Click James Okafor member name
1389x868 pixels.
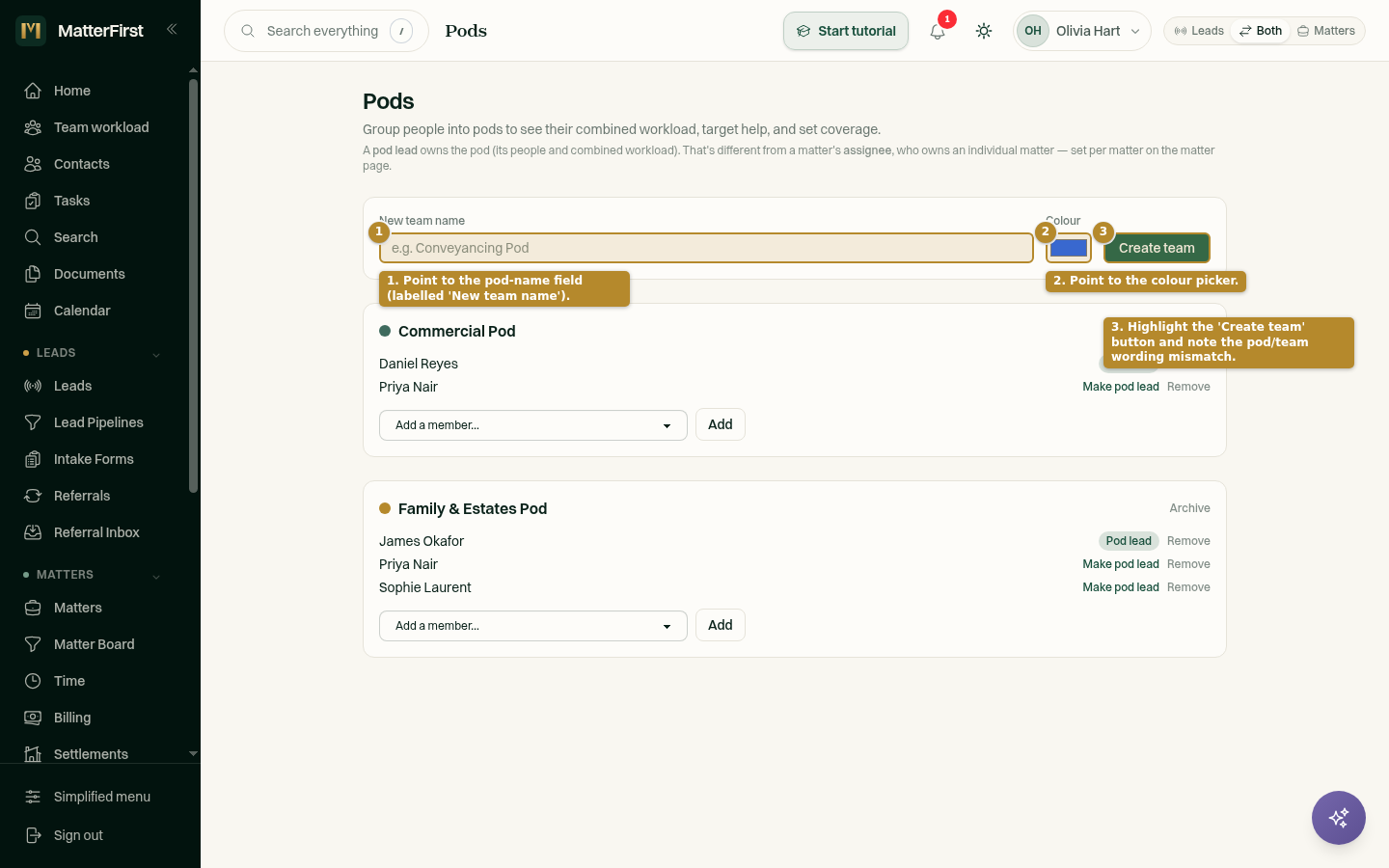422,541
